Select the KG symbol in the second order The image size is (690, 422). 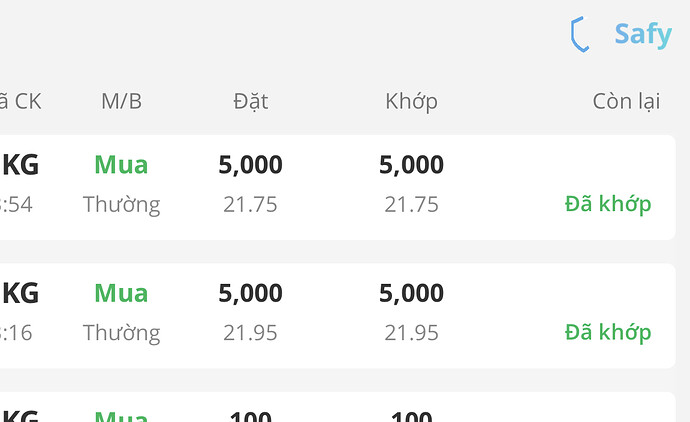(x=20, y=293)
